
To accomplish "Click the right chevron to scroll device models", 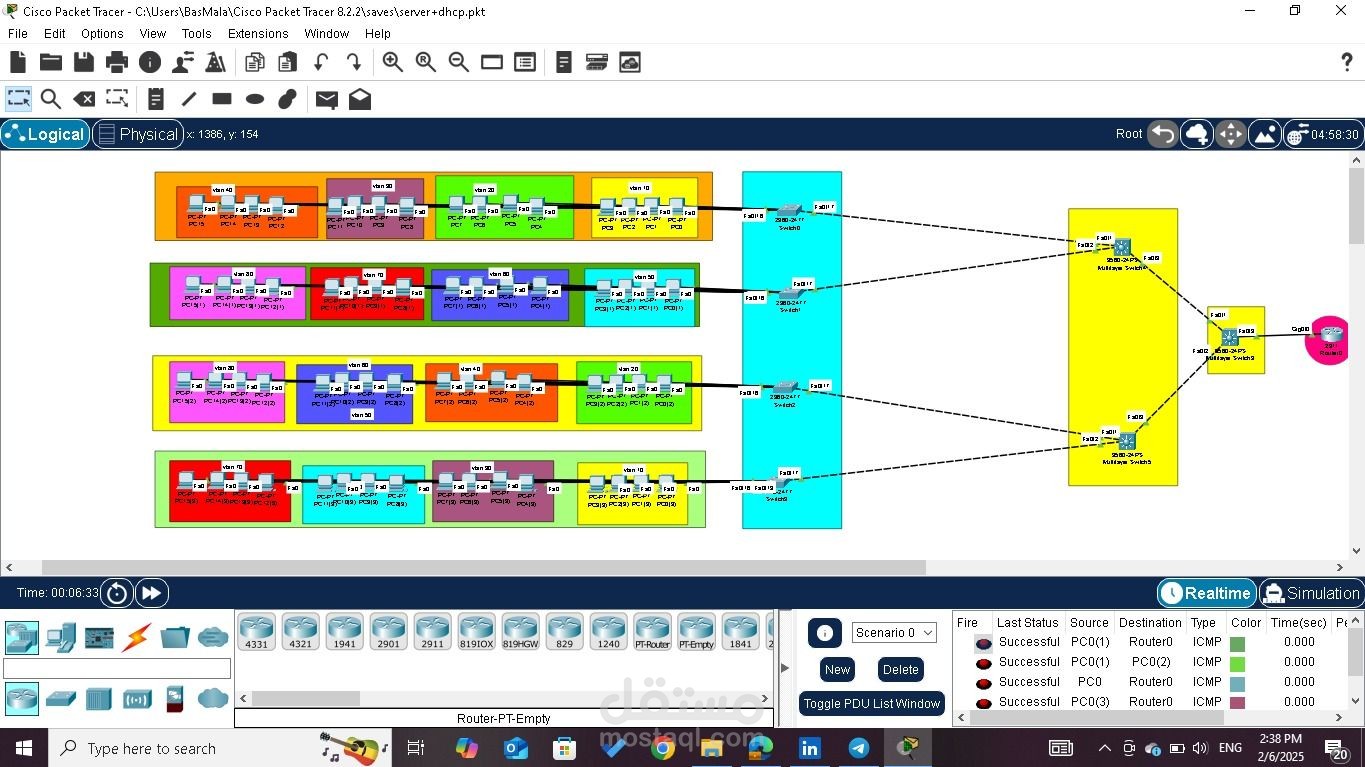I will (765, 699).
